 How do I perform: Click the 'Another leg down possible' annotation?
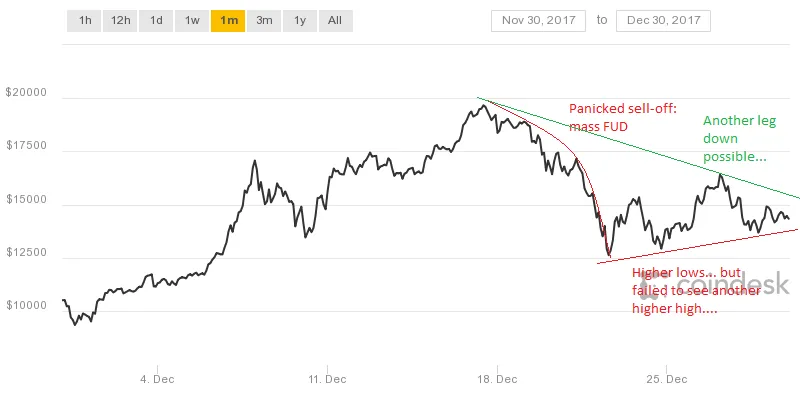(x=740, y=138)
